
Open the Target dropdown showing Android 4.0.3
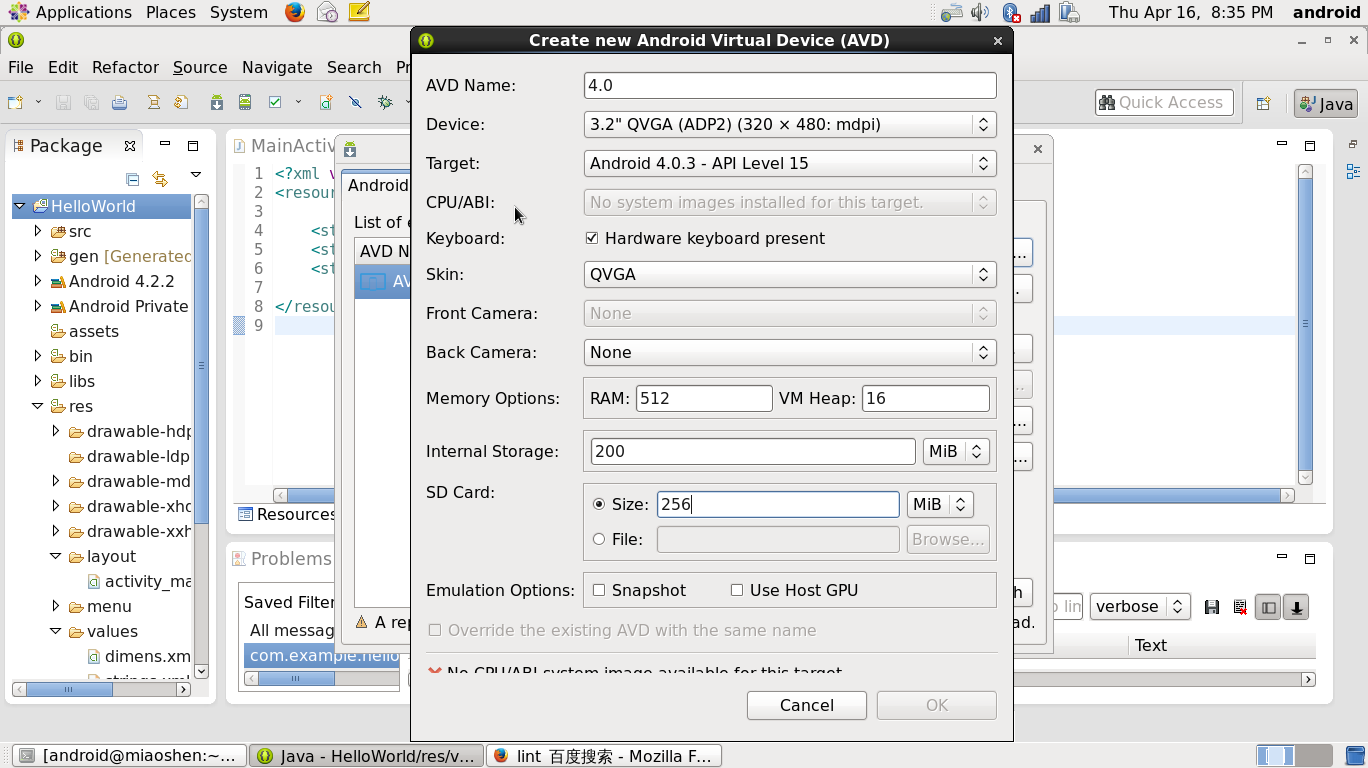pyautogui.click(x=790, y=163)
